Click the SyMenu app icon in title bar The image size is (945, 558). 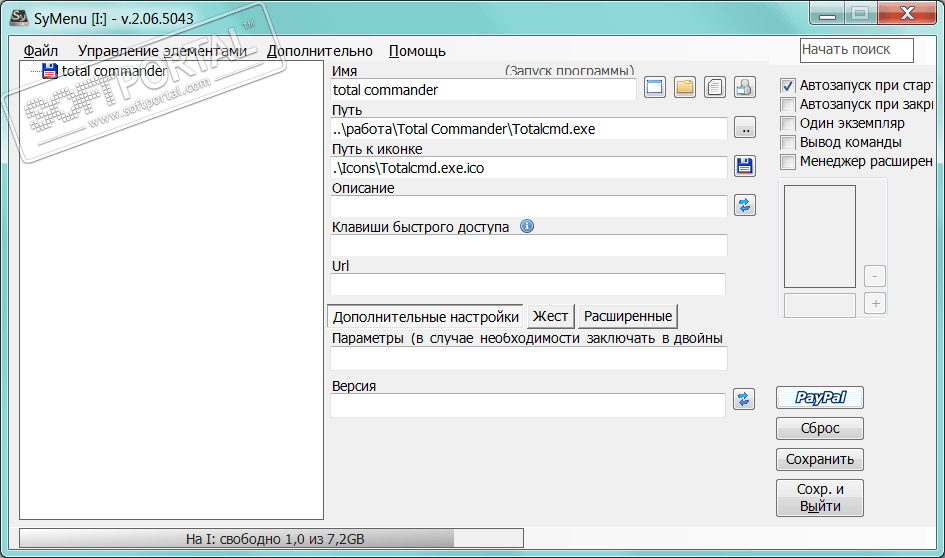[x=19, y=17]
